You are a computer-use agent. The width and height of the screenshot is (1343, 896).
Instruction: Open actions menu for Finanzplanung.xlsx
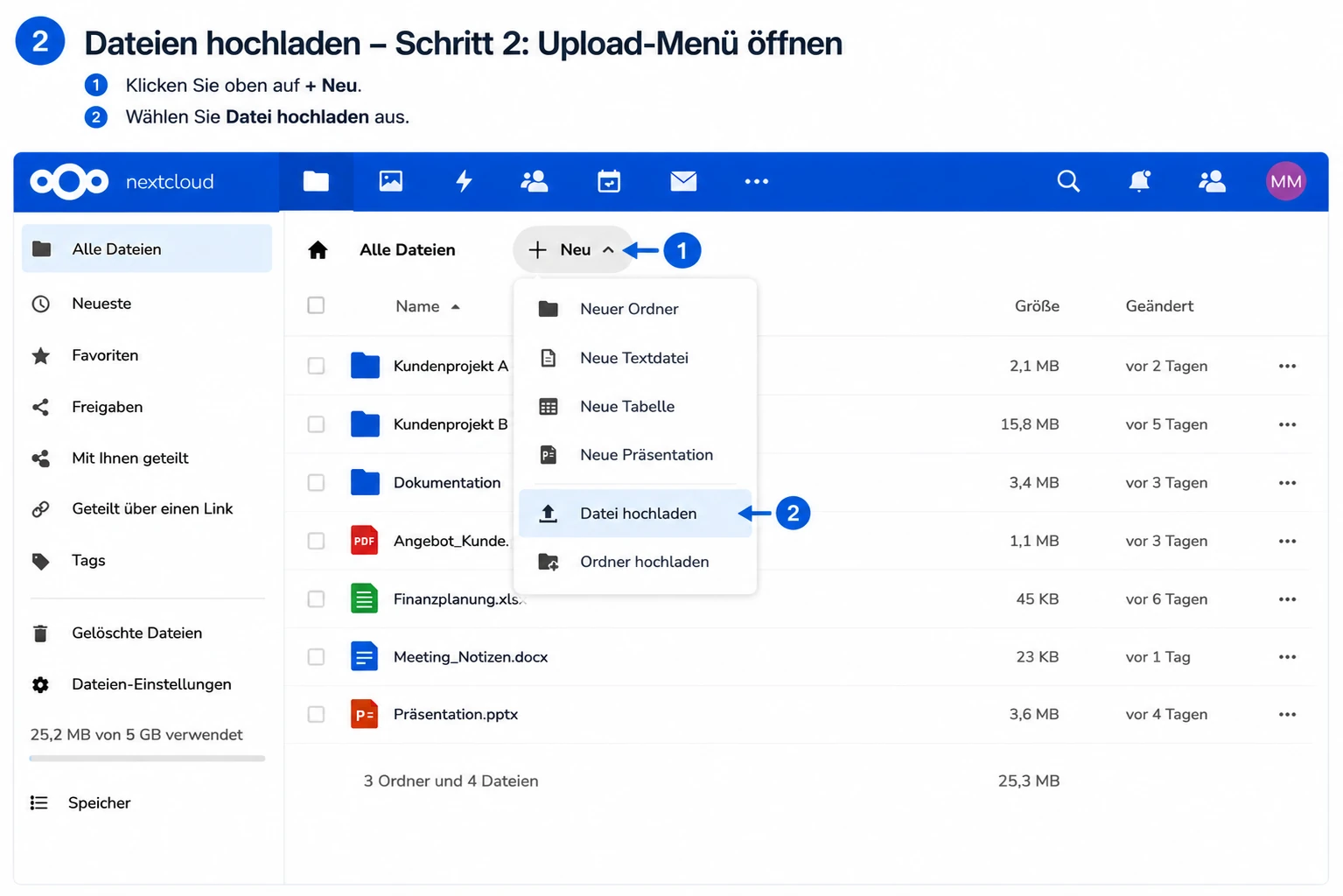coord(1287,599)
